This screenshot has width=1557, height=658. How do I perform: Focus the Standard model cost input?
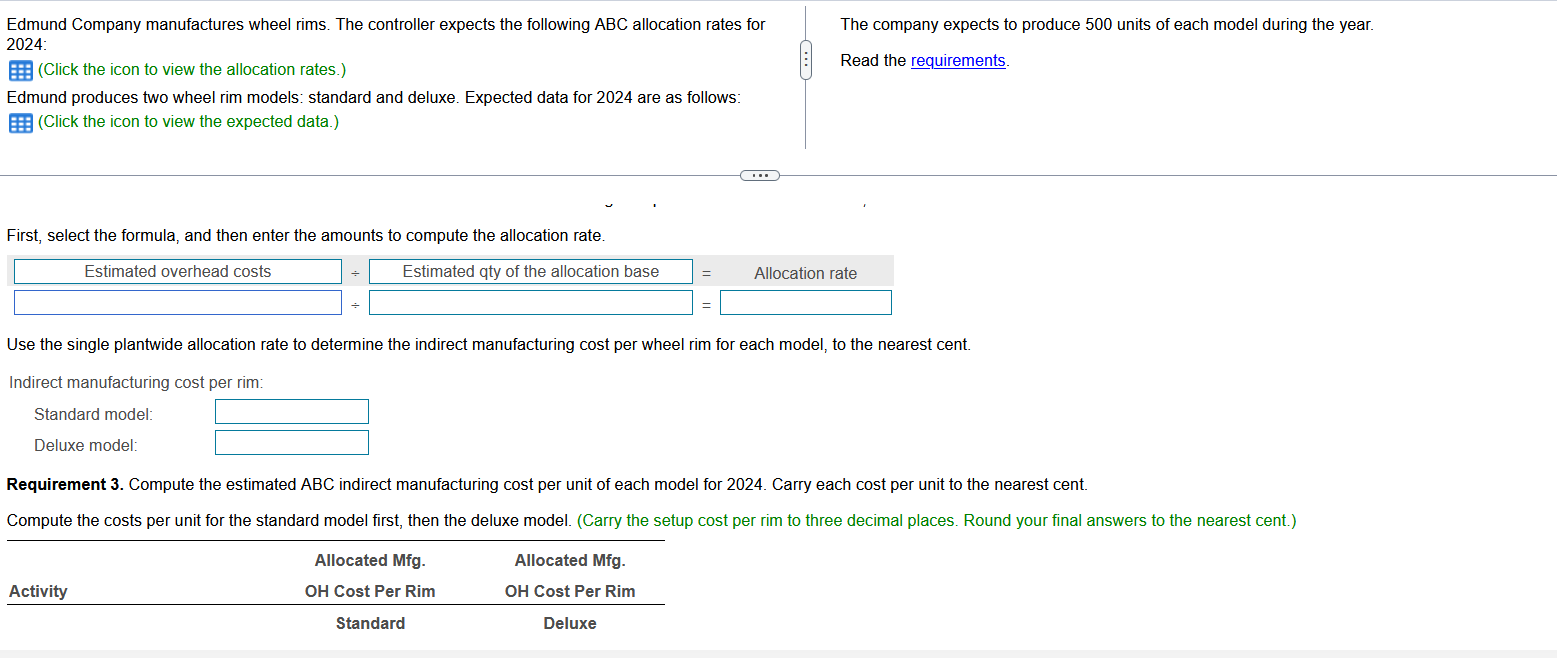coord(291,412)
